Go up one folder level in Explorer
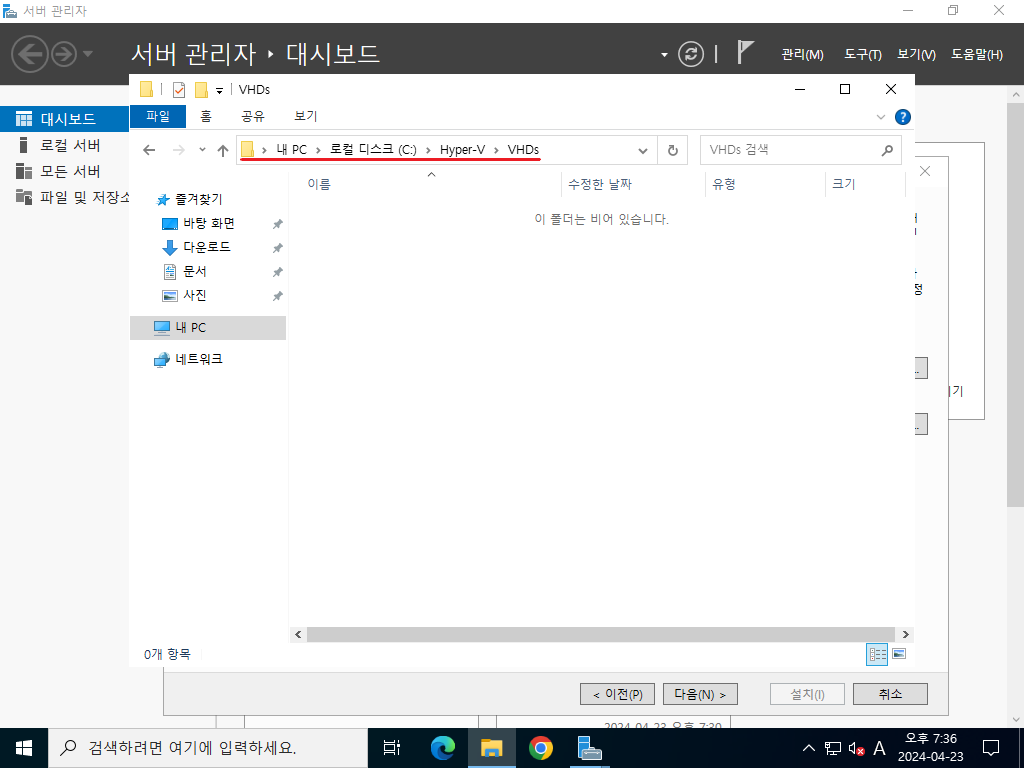 [x=223, y=150]
